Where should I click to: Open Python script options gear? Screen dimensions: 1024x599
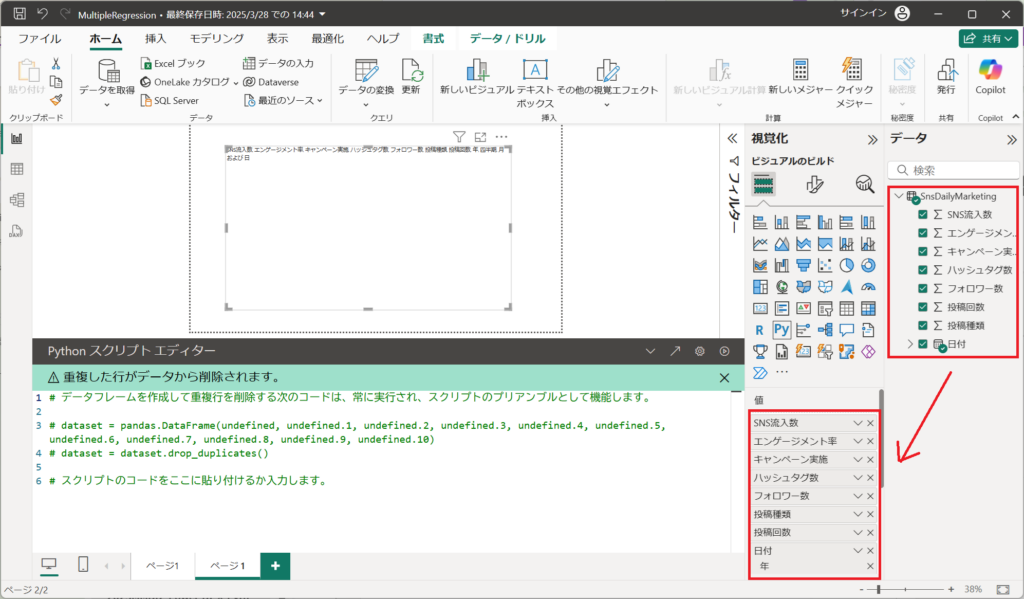(x=699, y=351)
